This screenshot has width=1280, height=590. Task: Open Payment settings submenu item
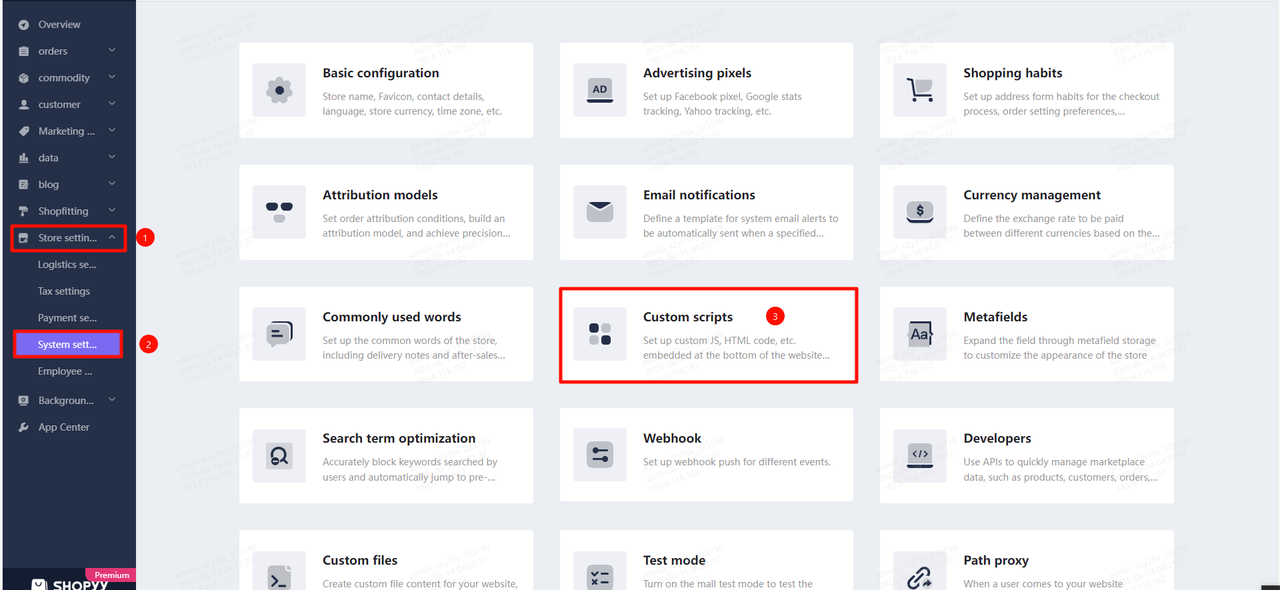67,318
